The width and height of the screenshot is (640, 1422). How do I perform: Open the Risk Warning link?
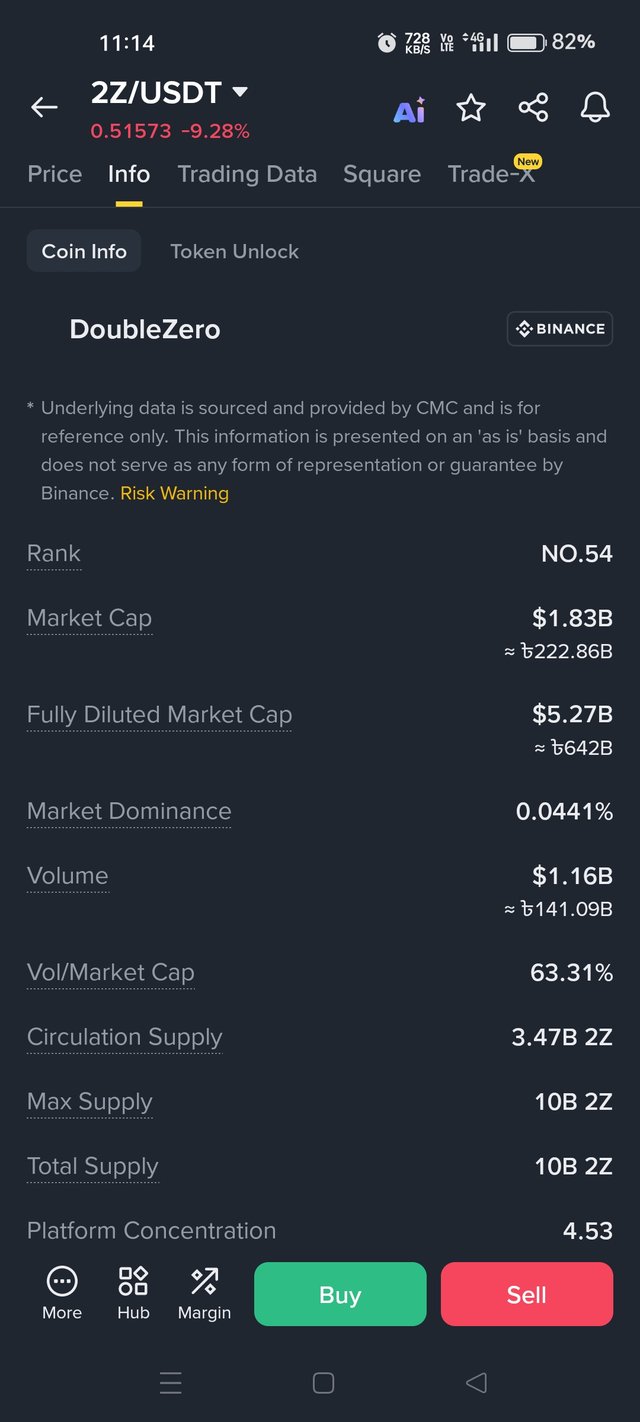point(174,493)
